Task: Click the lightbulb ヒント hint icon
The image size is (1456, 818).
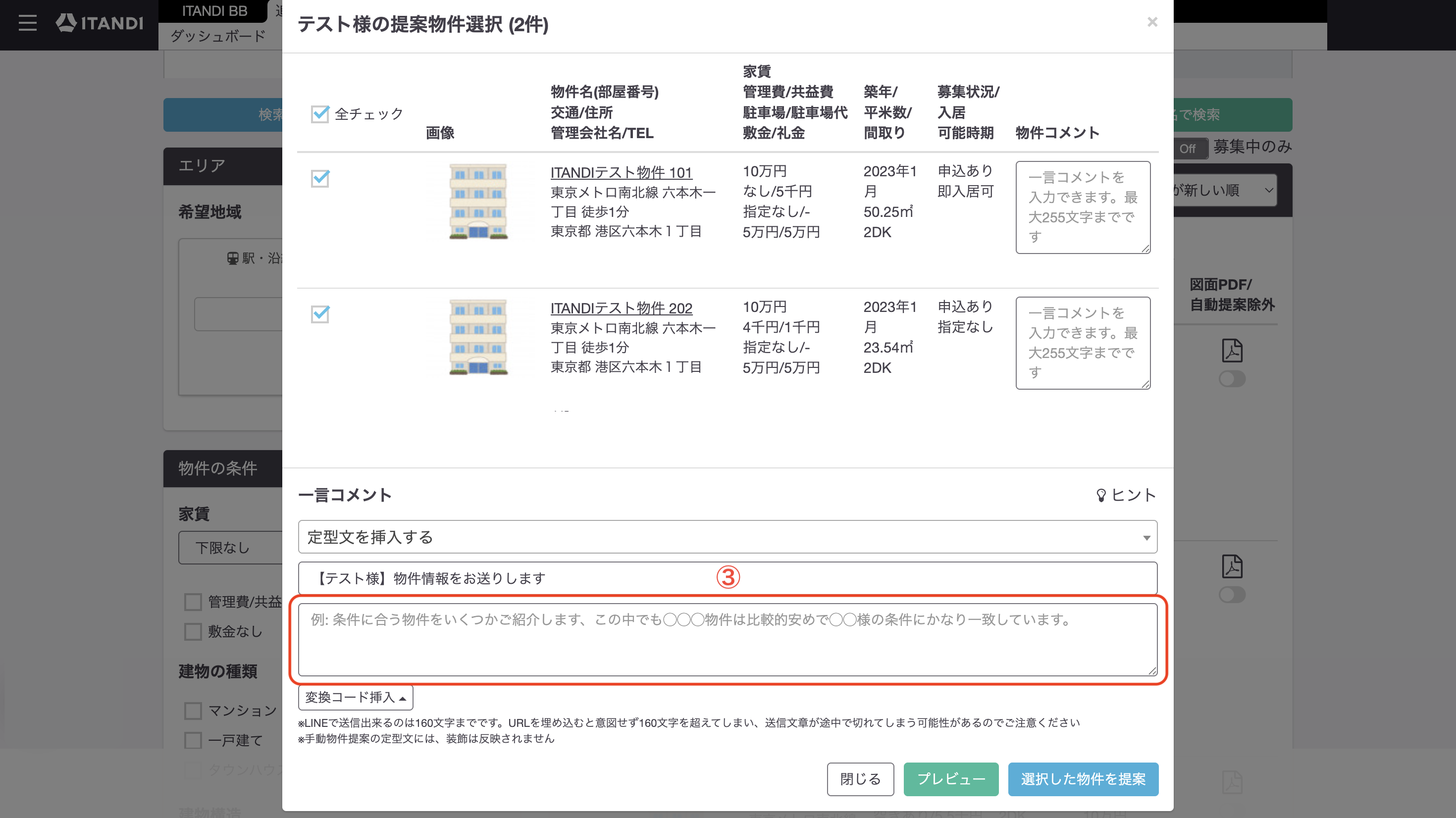Action: pos(1126,495)
